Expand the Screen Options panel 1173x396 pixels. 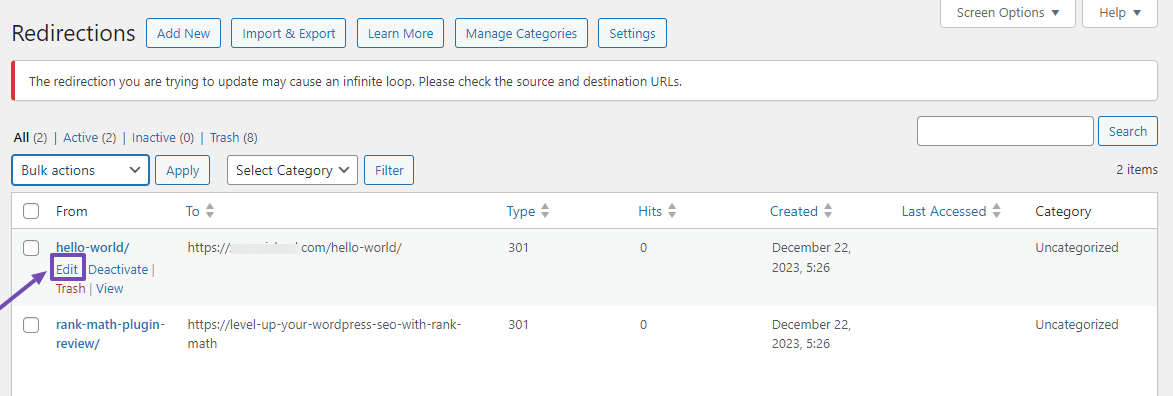1008,13
